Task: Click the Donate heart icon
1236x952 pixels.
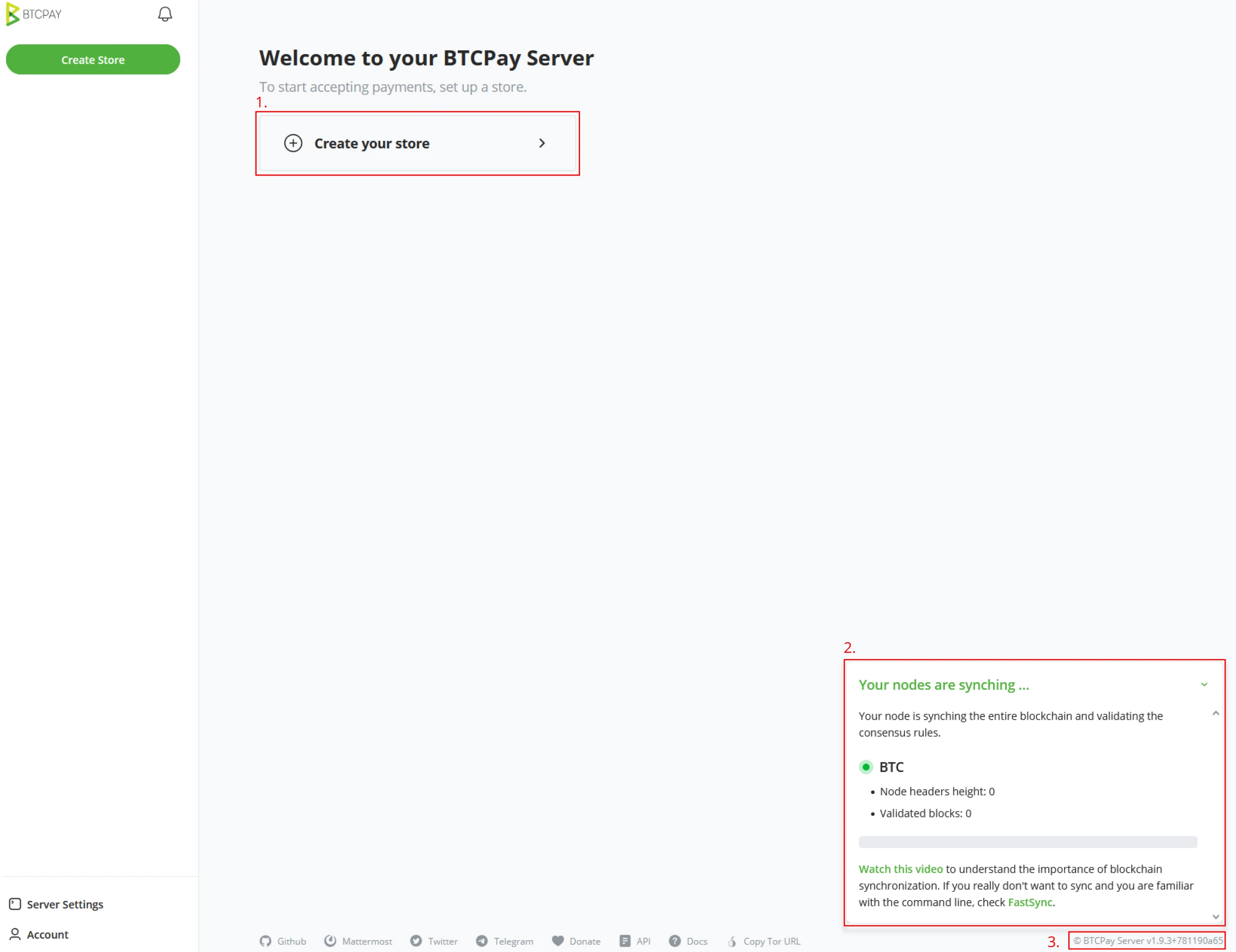Action: coord(558,941)
